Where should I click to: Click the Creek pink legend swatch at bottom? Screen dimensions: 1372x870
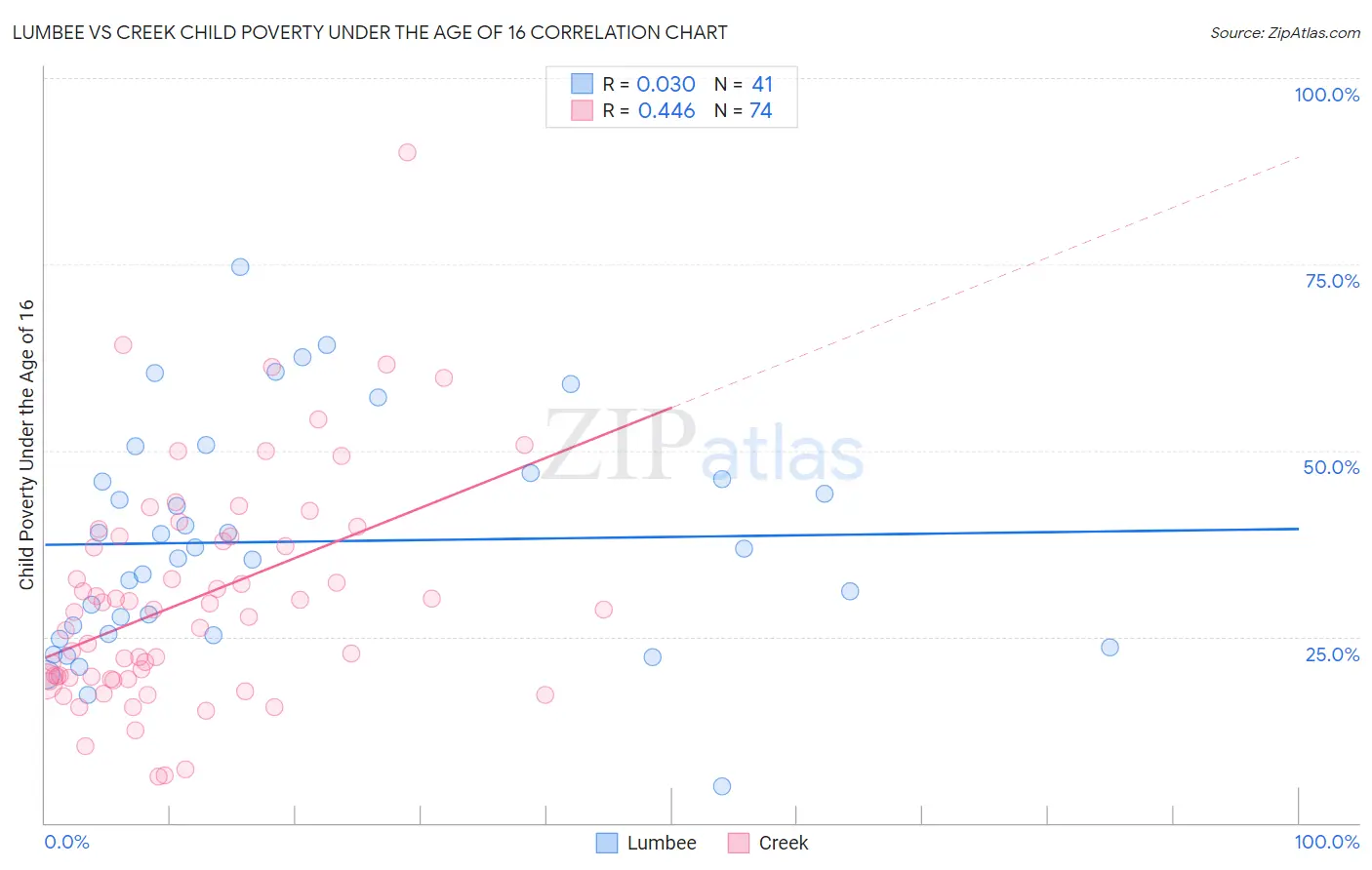pyautogui.click(x=739, y=843)
